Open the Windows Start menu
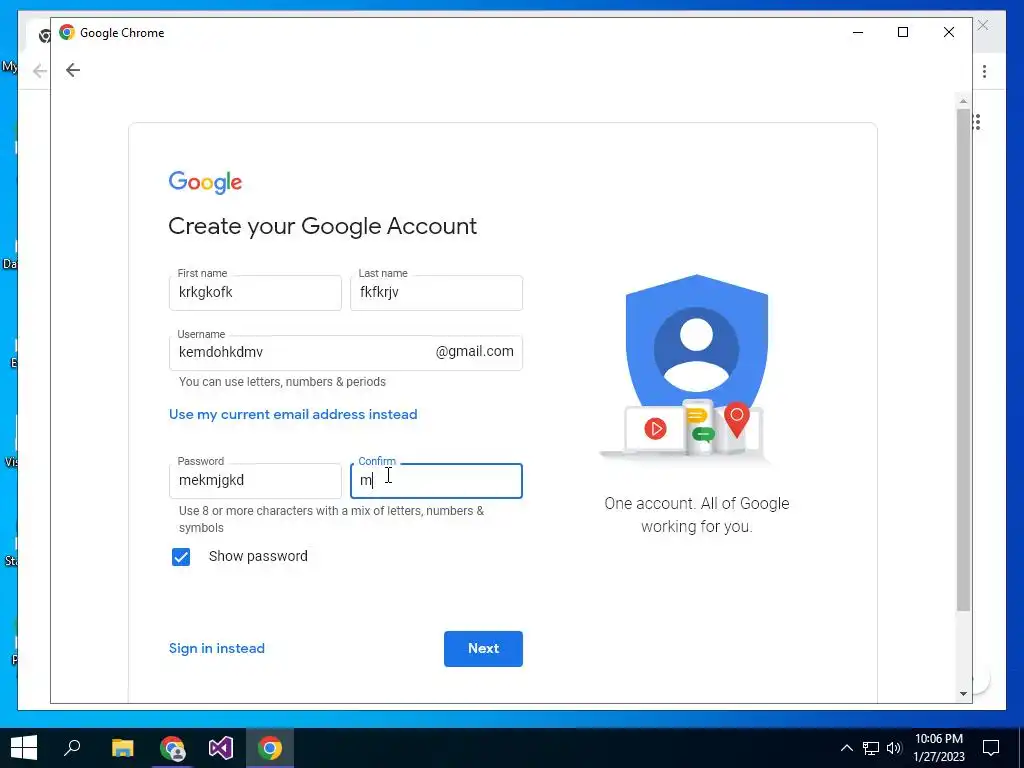The height and width of the screenshot is (768, 1024). click(24, 748)
